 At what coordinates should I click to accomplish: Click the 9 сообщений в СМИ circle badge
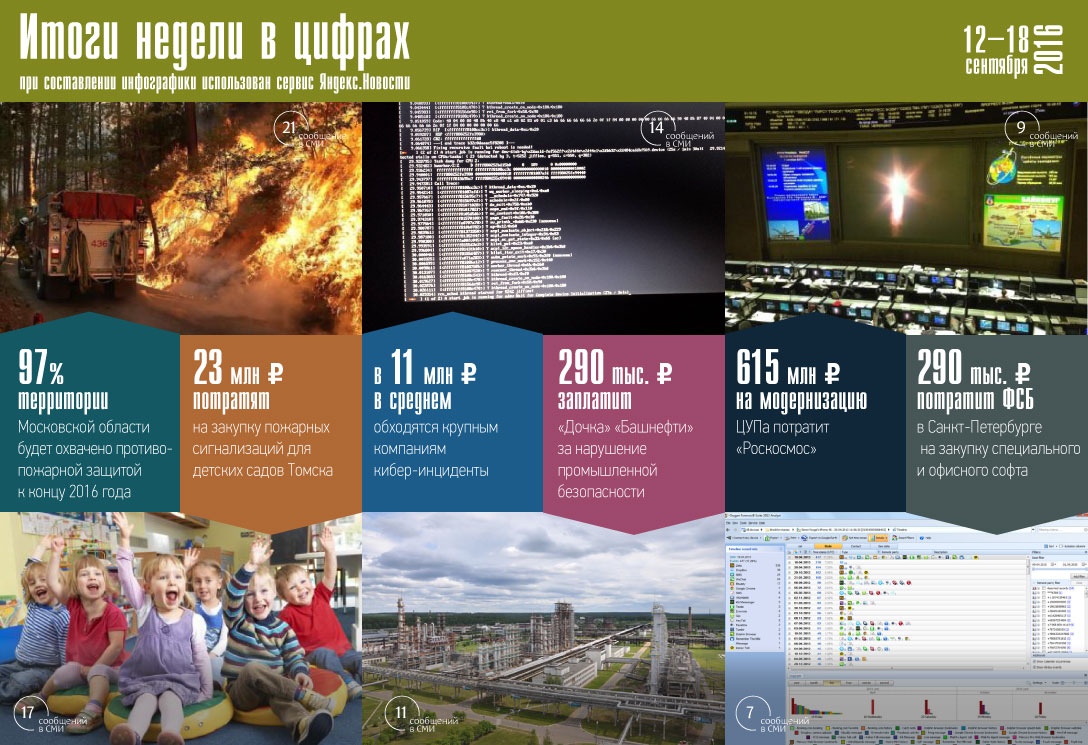coord(1020,128)
